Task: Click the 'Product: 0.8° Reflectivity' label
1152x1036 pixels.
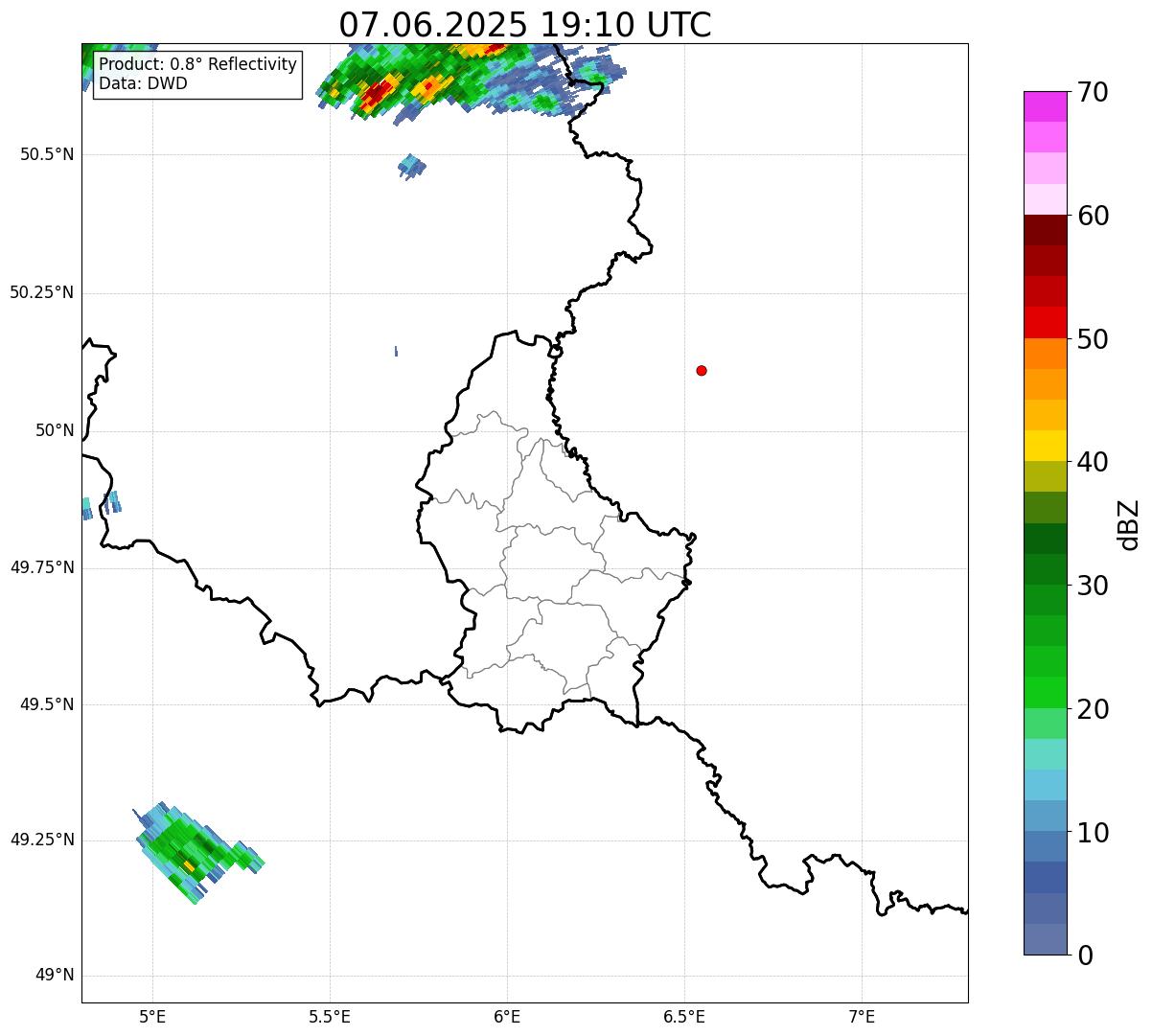Action: click(198, 64)
